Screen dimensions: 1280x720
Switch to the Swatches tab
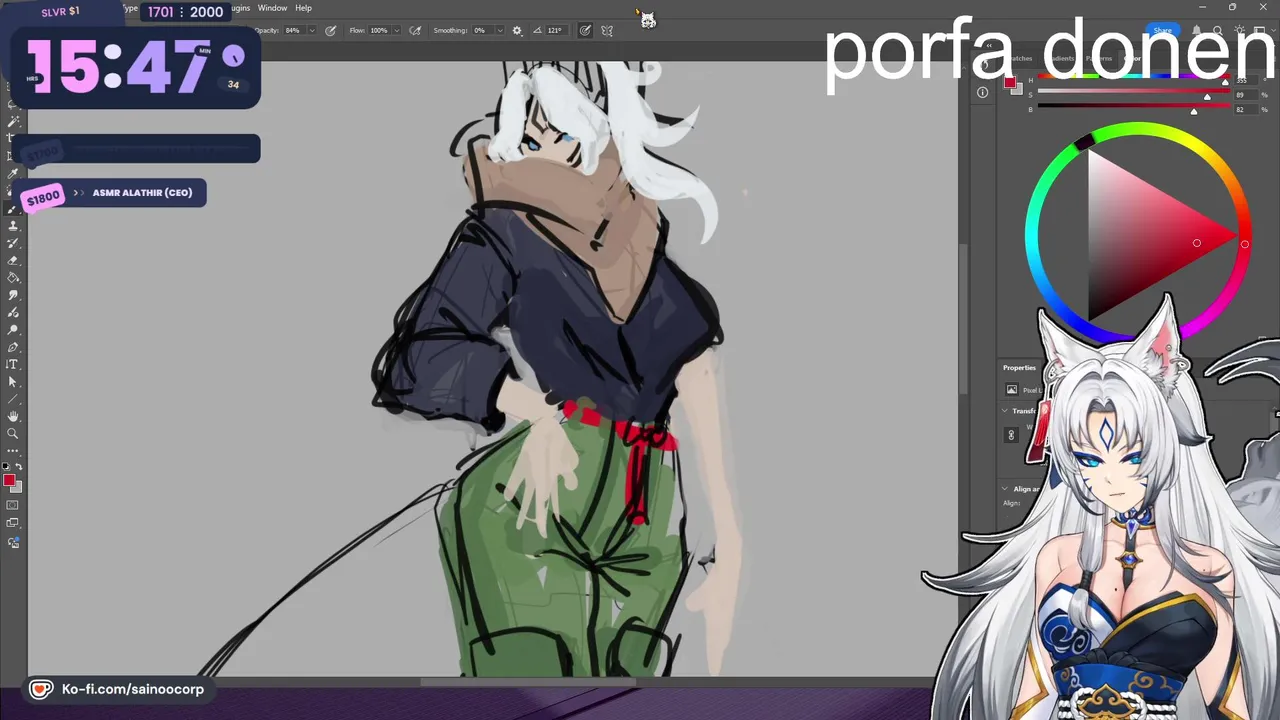pos(1019,59)
